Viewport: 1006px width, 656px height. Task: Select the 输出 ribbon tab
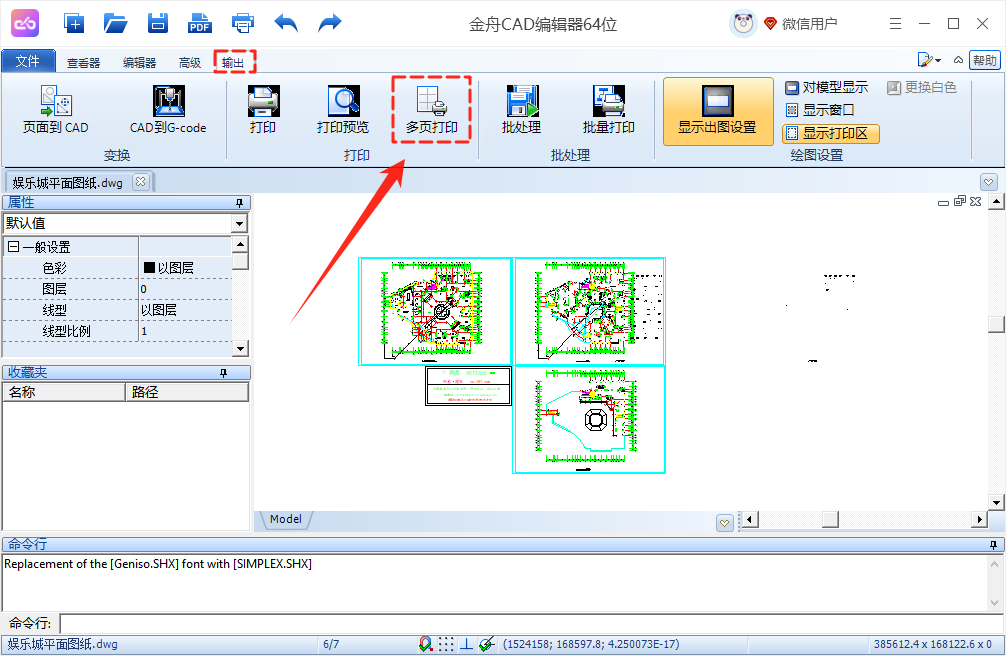pos(233,62)
